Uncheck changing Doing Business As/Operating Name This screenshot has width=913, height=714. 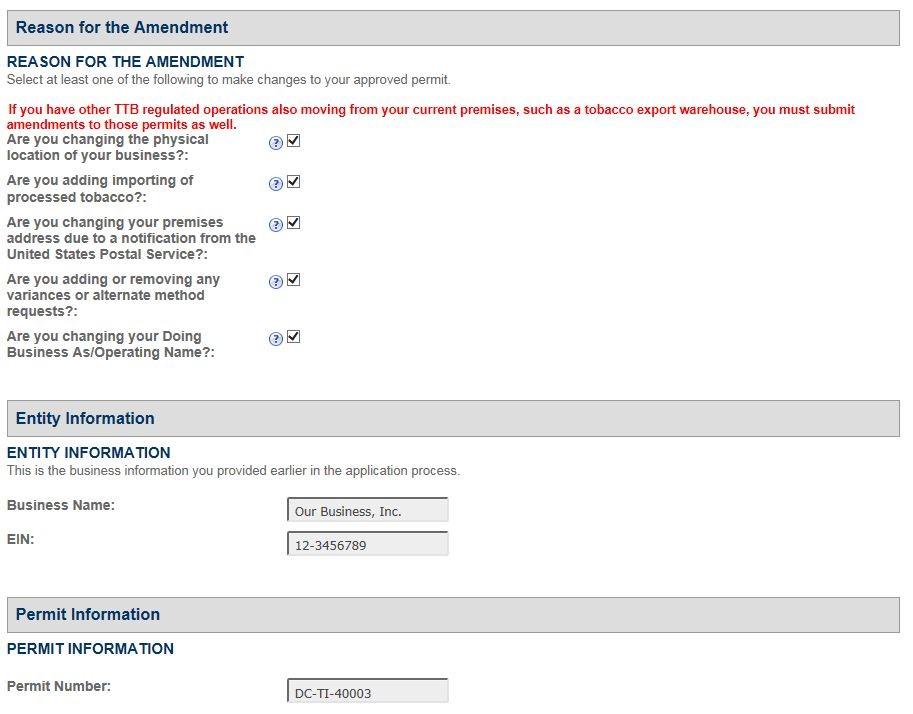tap(294, 337)
